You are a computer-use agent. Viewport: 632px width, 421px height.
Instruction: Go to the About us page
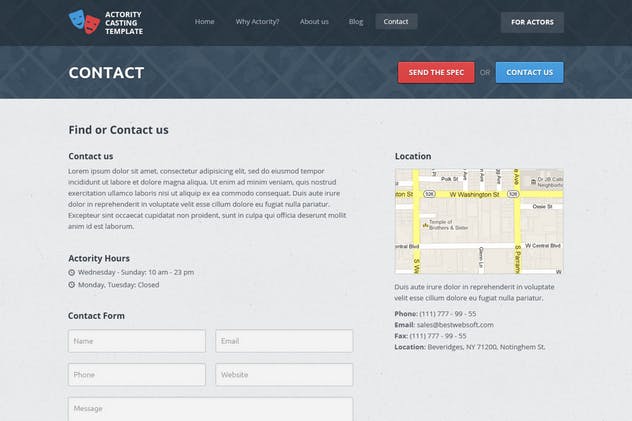(314, 22)
